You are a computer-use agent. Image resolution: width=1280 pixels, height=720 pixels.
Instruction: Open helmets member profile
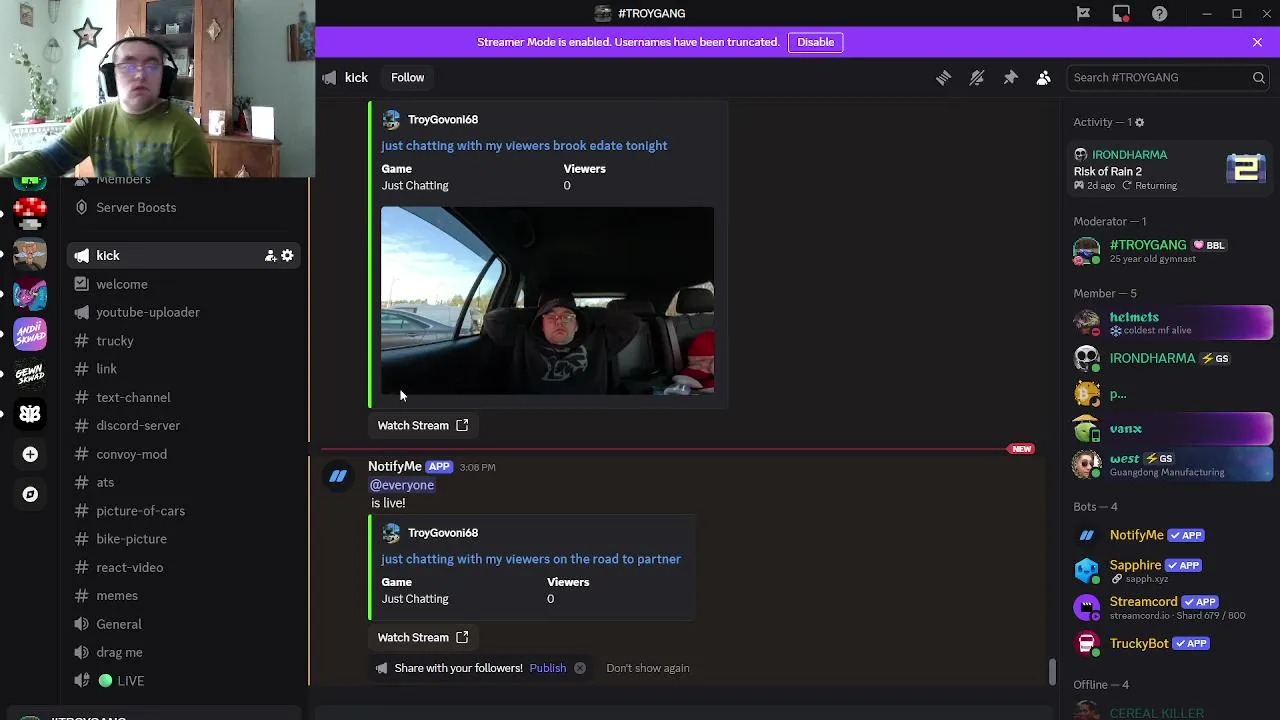point(1170,322)
